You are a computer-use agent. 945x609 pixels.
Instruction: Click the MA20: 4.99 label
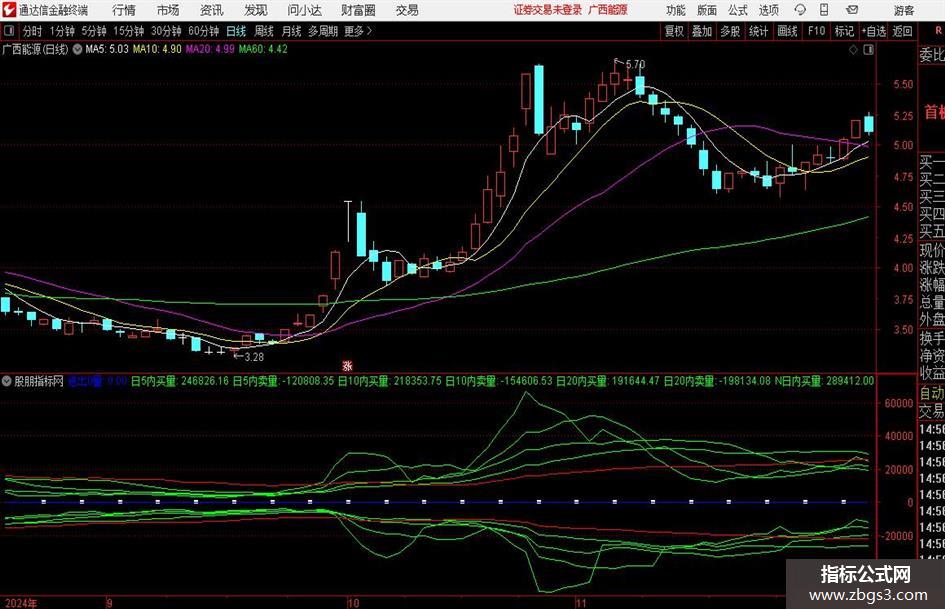[210, 49]
